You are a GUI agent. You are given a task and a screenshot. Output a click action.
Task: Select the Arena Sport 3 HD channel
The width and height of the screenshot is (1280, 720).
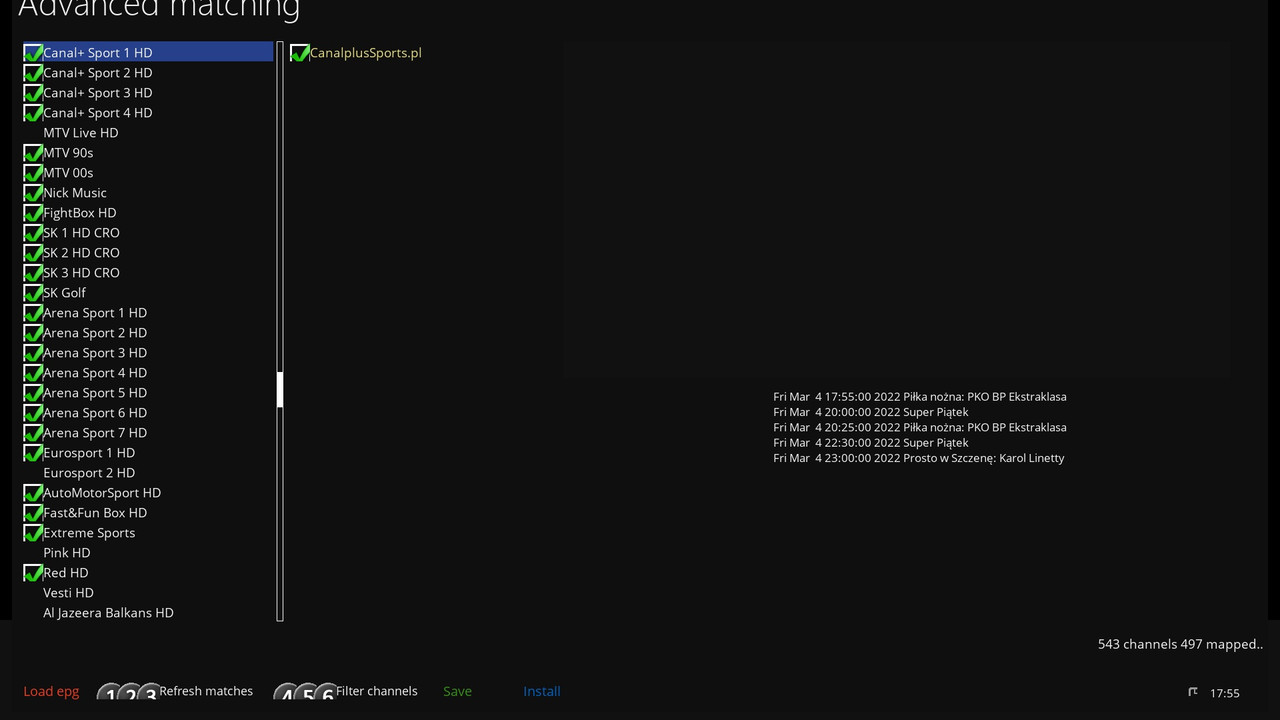pyautogui.click(x=148, y=352)
